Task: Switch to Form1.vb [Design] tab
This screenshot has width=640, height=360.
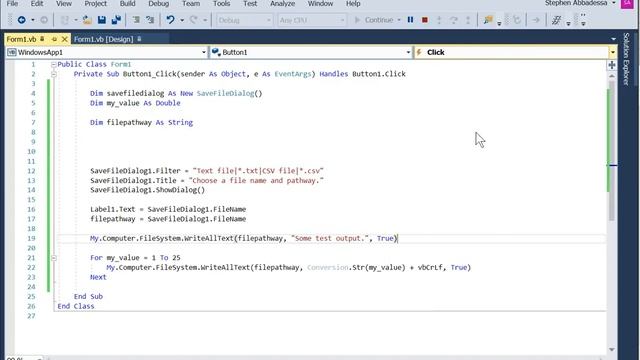Action: pos(104,39)
